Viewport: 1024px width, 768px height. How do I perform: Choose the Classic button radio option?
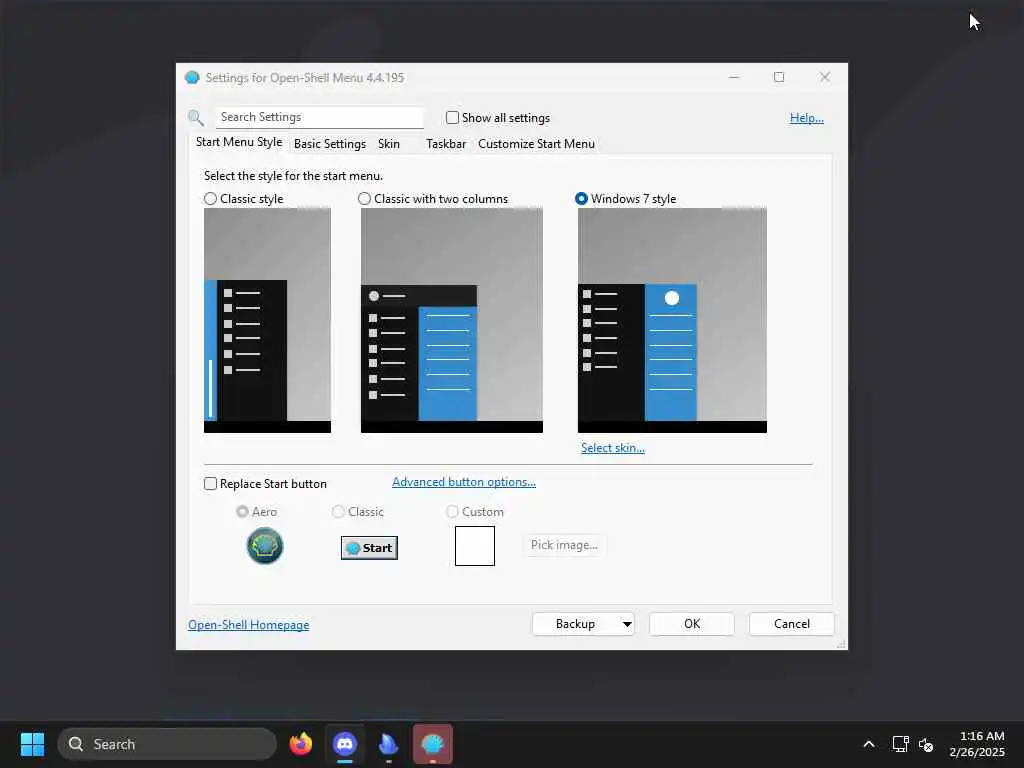(338, 511)
